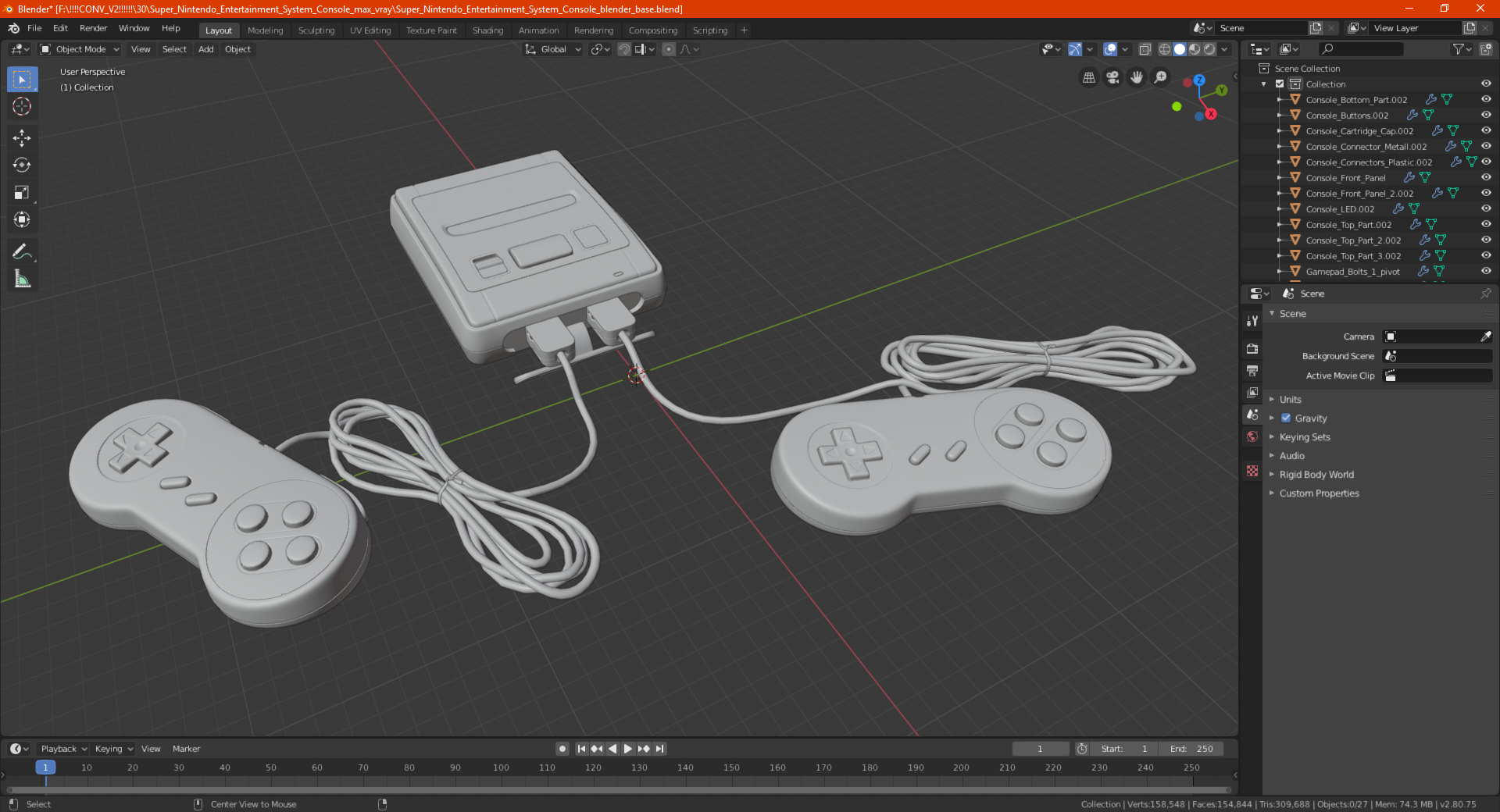
Task: Toggle snapping magnet icon
Action: pos(624,49)
